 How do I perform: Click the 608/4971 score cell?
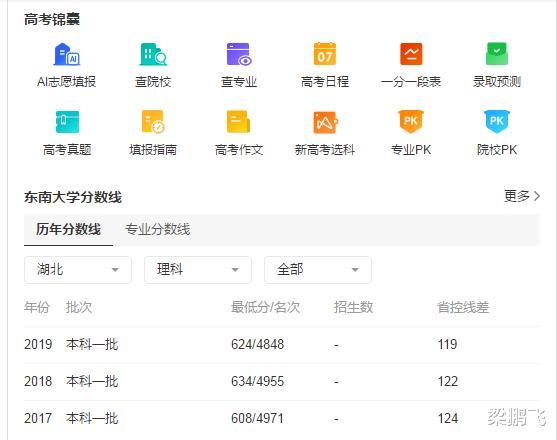click(x=258, y=418)
